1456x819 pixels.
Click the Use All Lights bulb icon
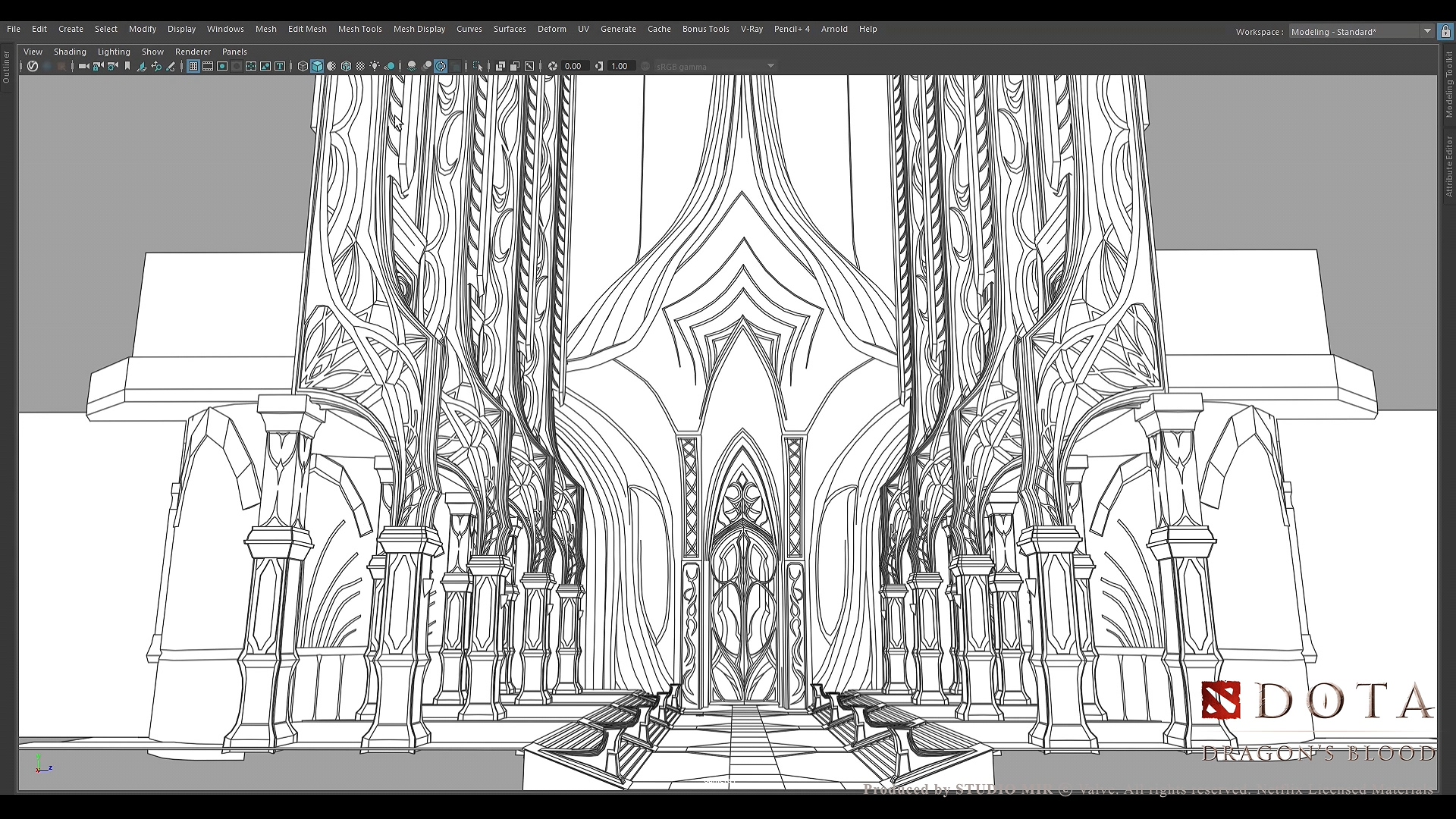click(375, 66)
